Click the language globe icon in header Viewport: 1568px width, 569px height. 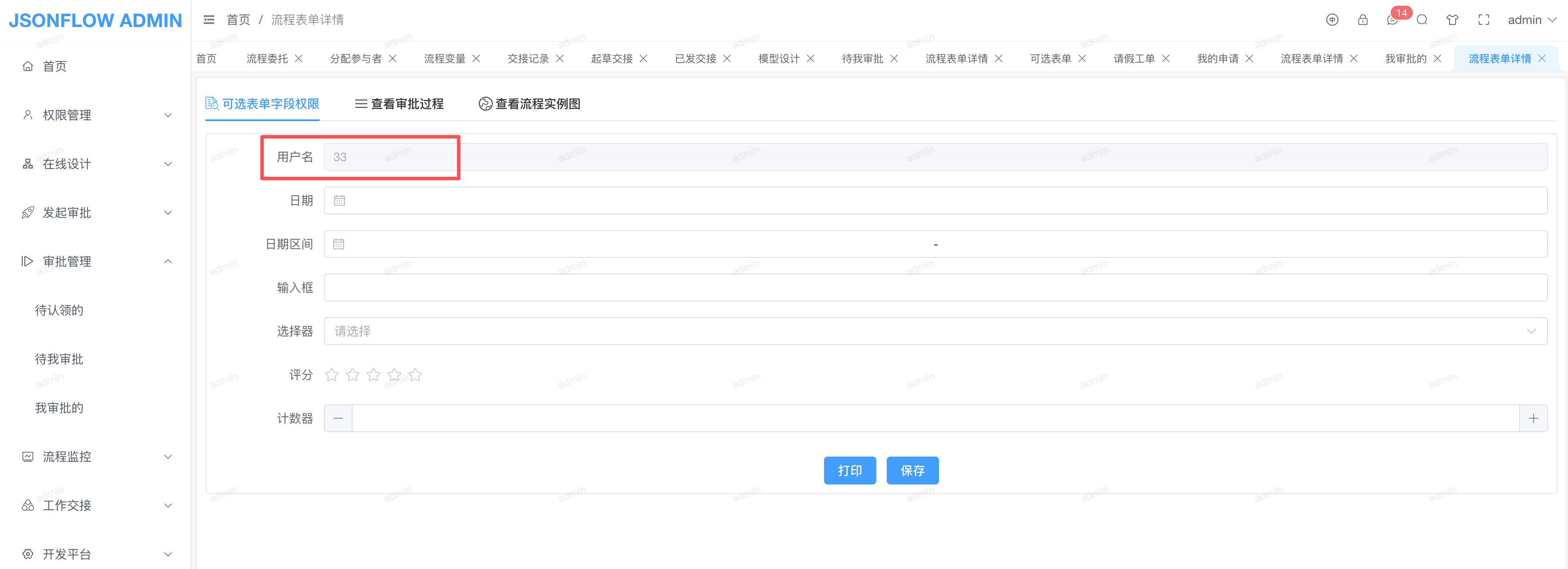[1332, 20]
